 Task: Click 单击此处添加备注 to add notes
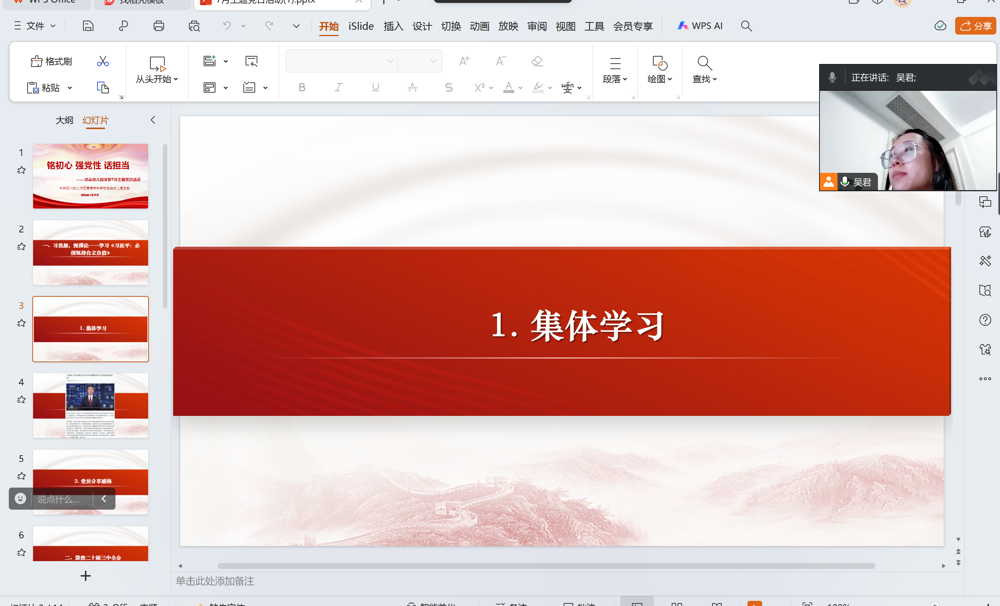[214, 580]
